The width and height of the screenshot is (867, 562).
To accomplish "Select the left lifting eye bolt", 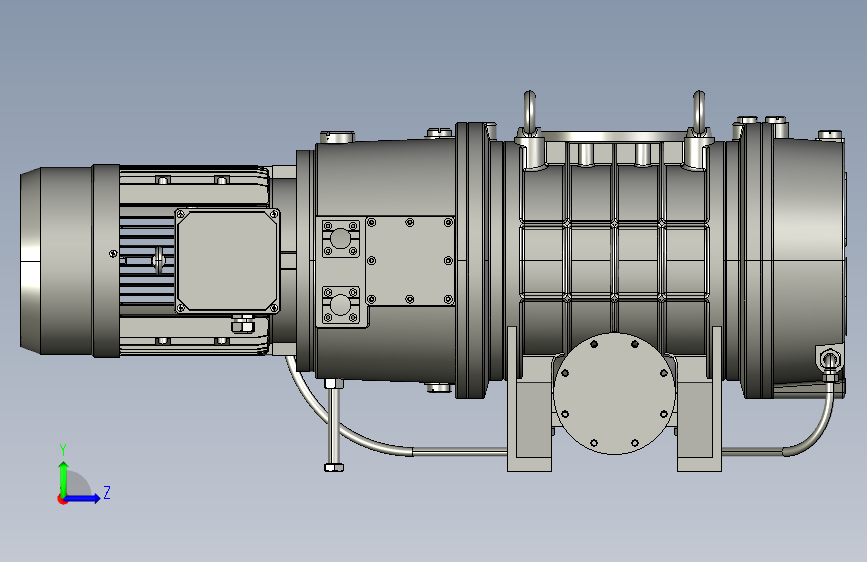I will click(x=530, y=112).
